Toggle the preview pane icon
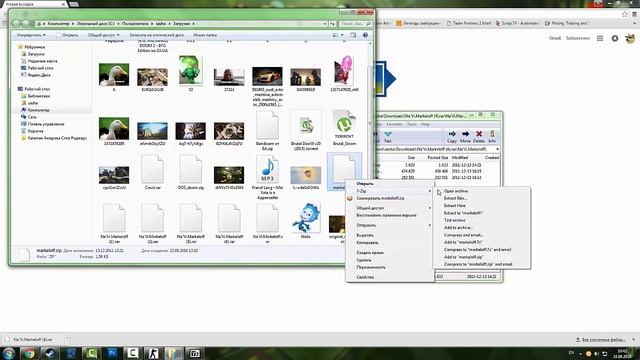 pyautogui.click(x=353, y=35)
